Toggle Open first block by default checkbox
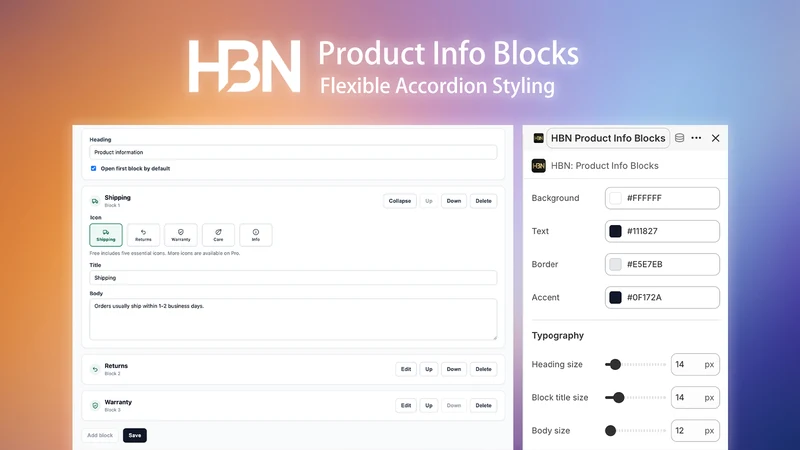 click(93, 168)
